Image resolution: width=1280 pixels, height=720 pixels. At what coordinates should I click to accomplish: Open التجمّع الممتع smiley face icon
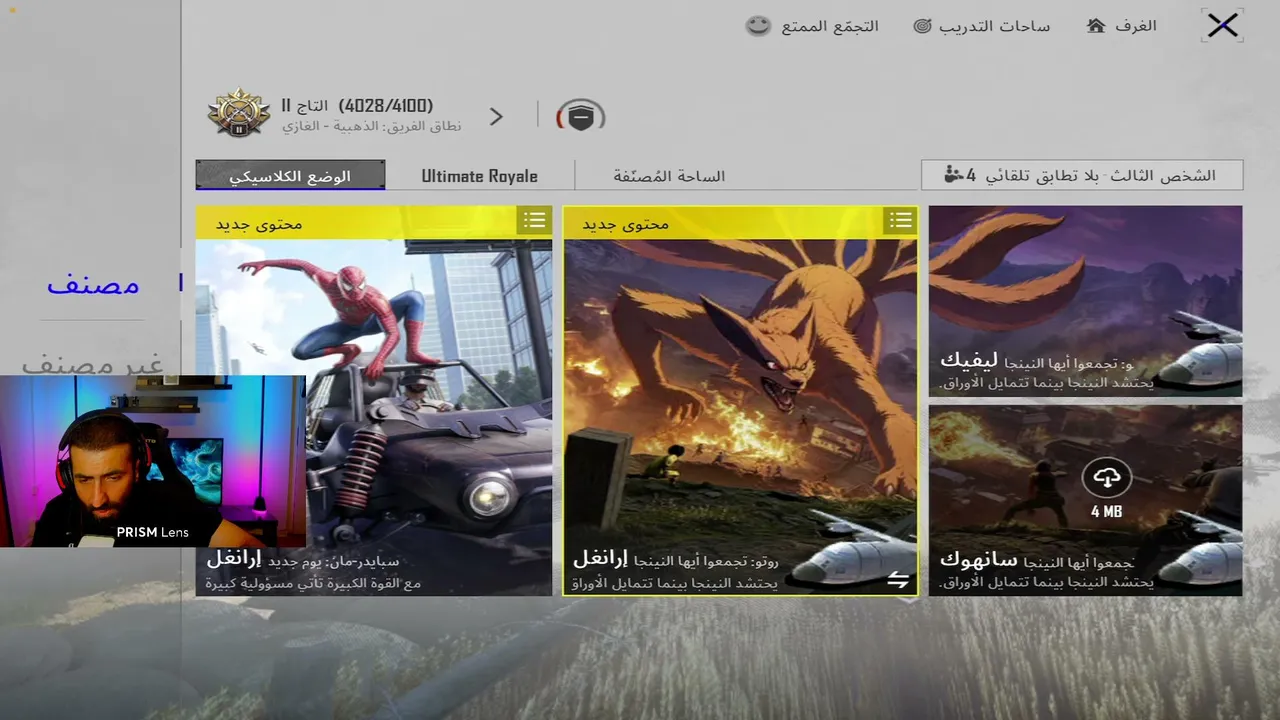pyautogui.click(x=759, y=26)
